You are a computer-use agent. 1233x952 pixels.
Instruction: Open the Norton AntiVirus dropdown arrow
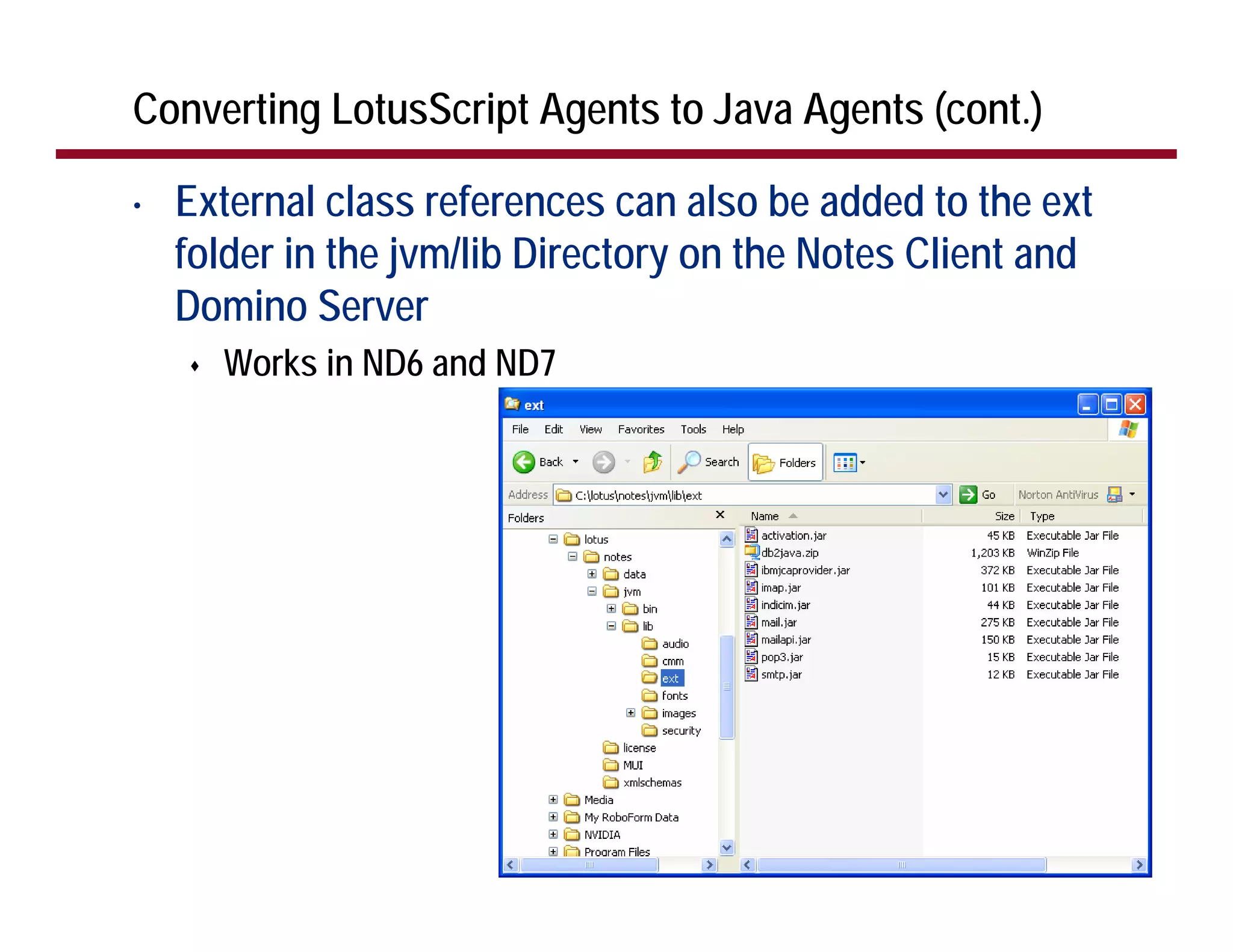point(1132,495)
